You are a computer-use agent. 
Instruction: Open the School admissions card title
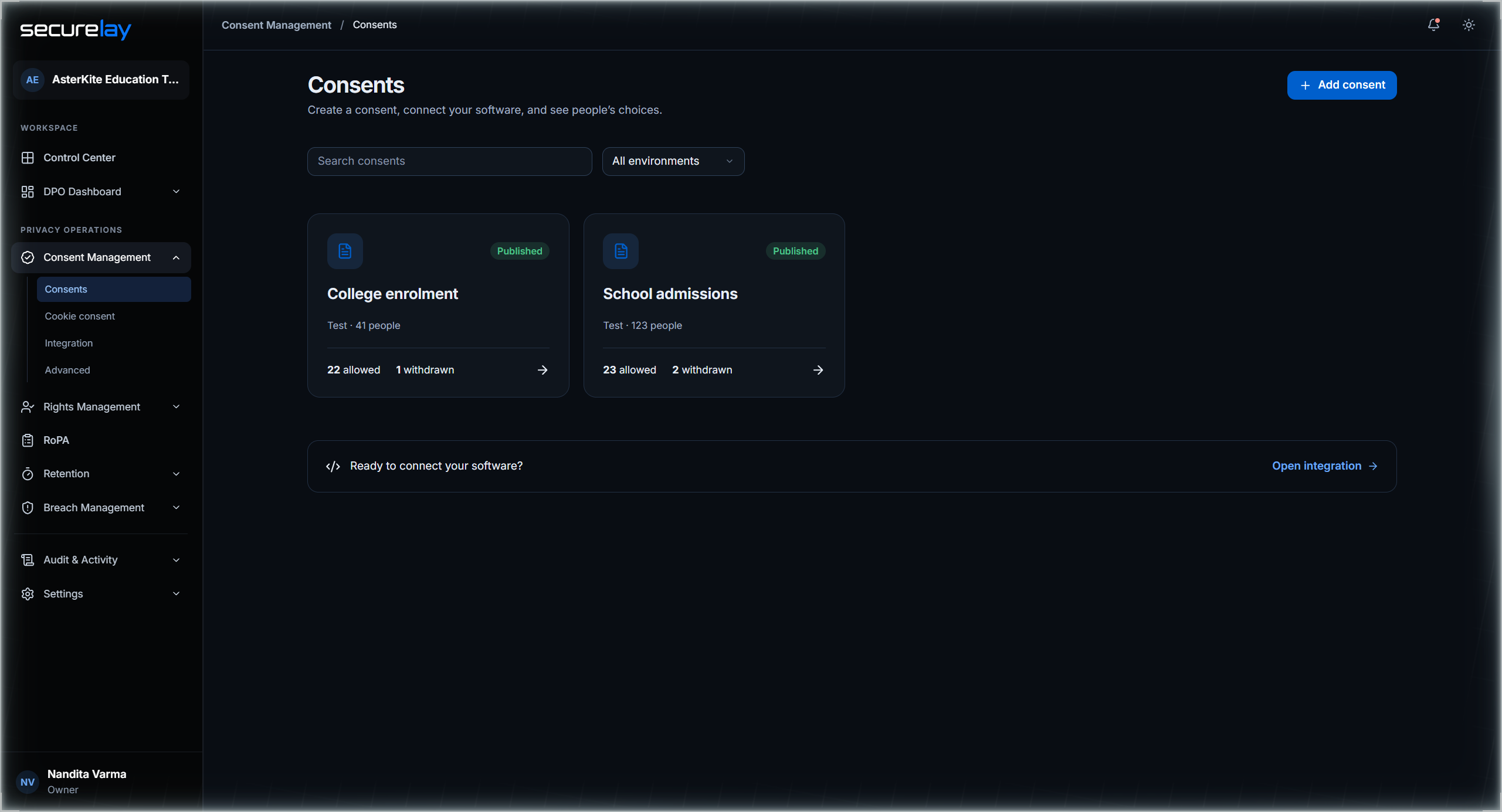[670, 294]
